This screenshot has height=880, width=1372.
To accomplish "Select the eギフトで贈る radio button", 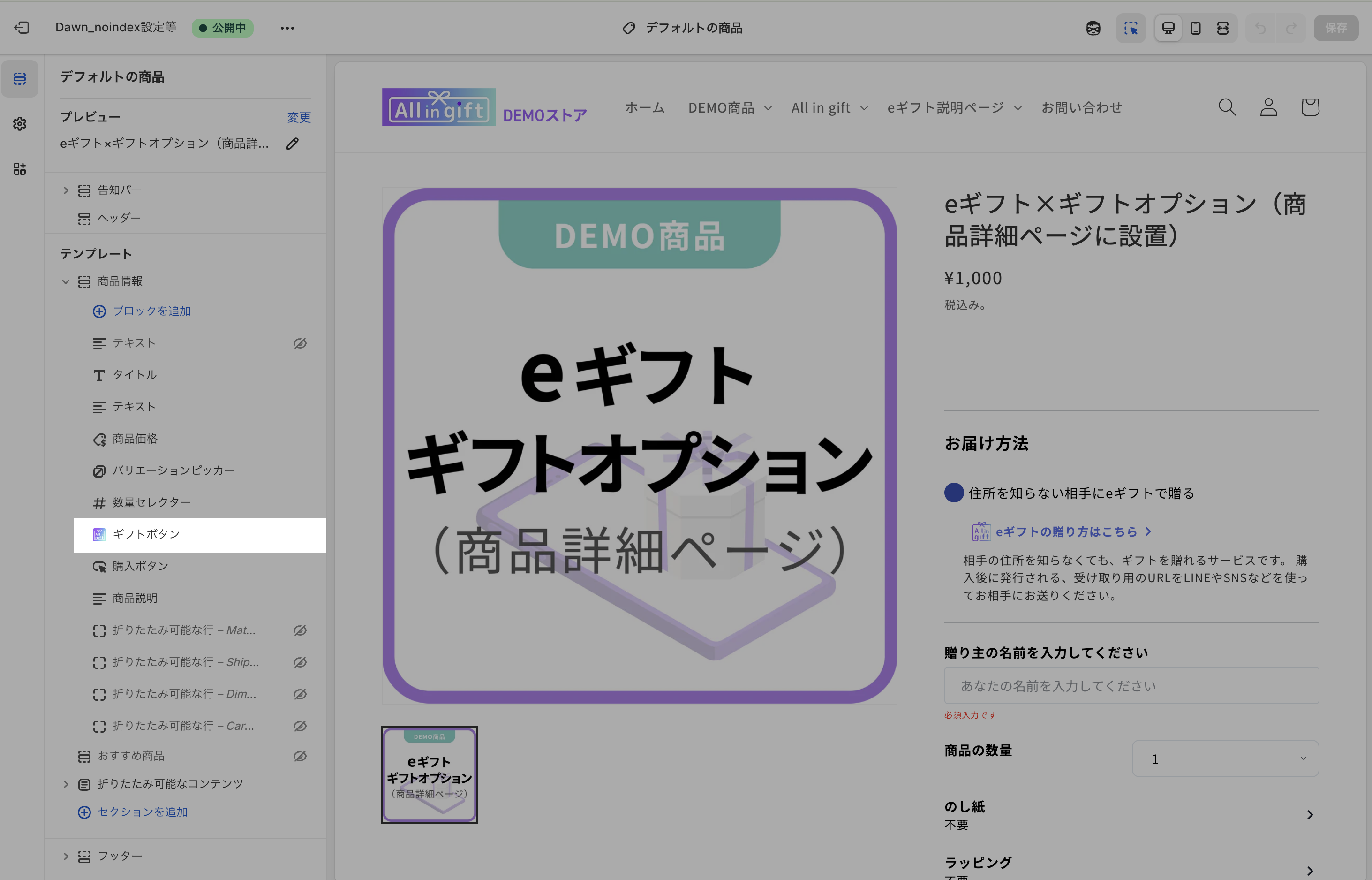I will click(954, 493).
